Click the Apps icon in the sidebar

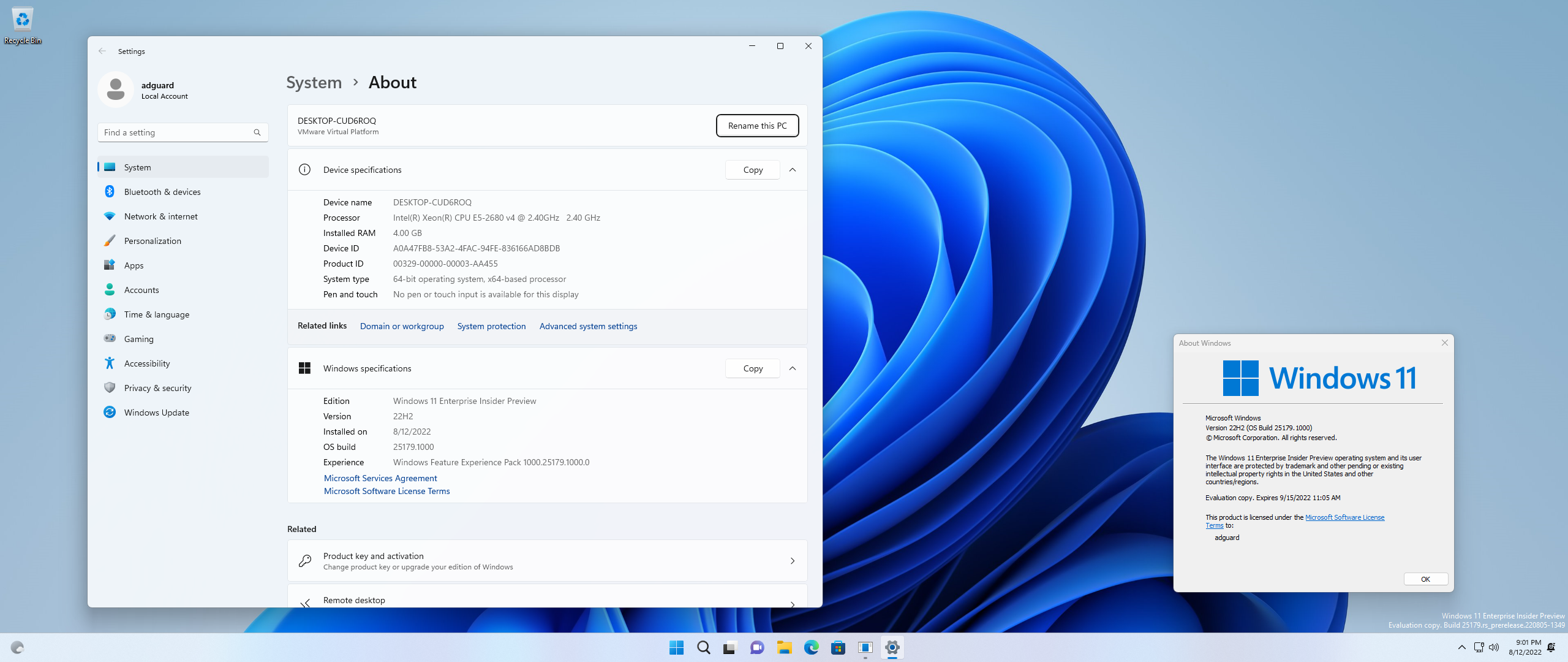[110, 265]
